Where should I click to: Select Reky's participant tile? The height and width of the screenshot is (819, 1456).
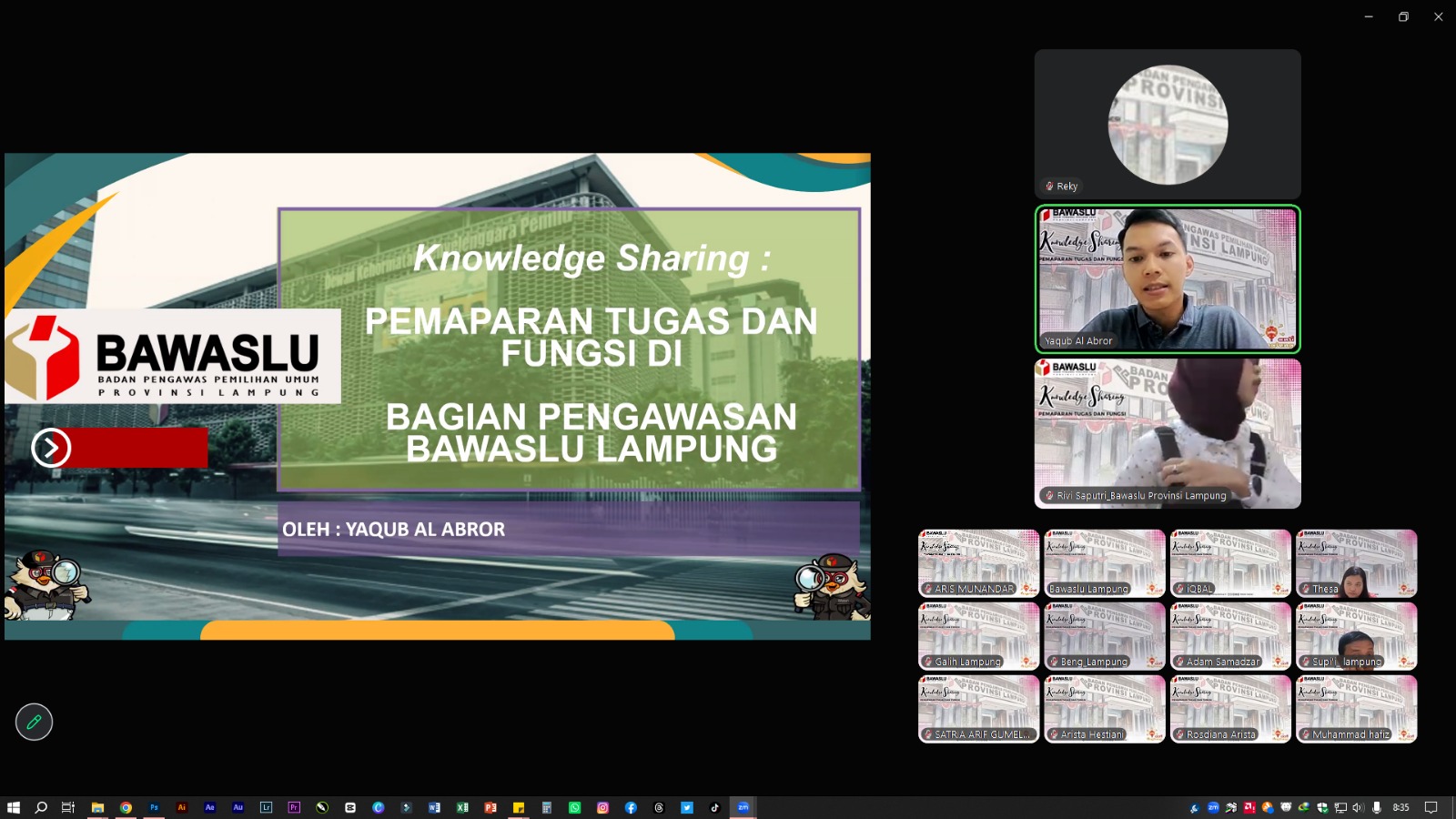[1168, 124]
